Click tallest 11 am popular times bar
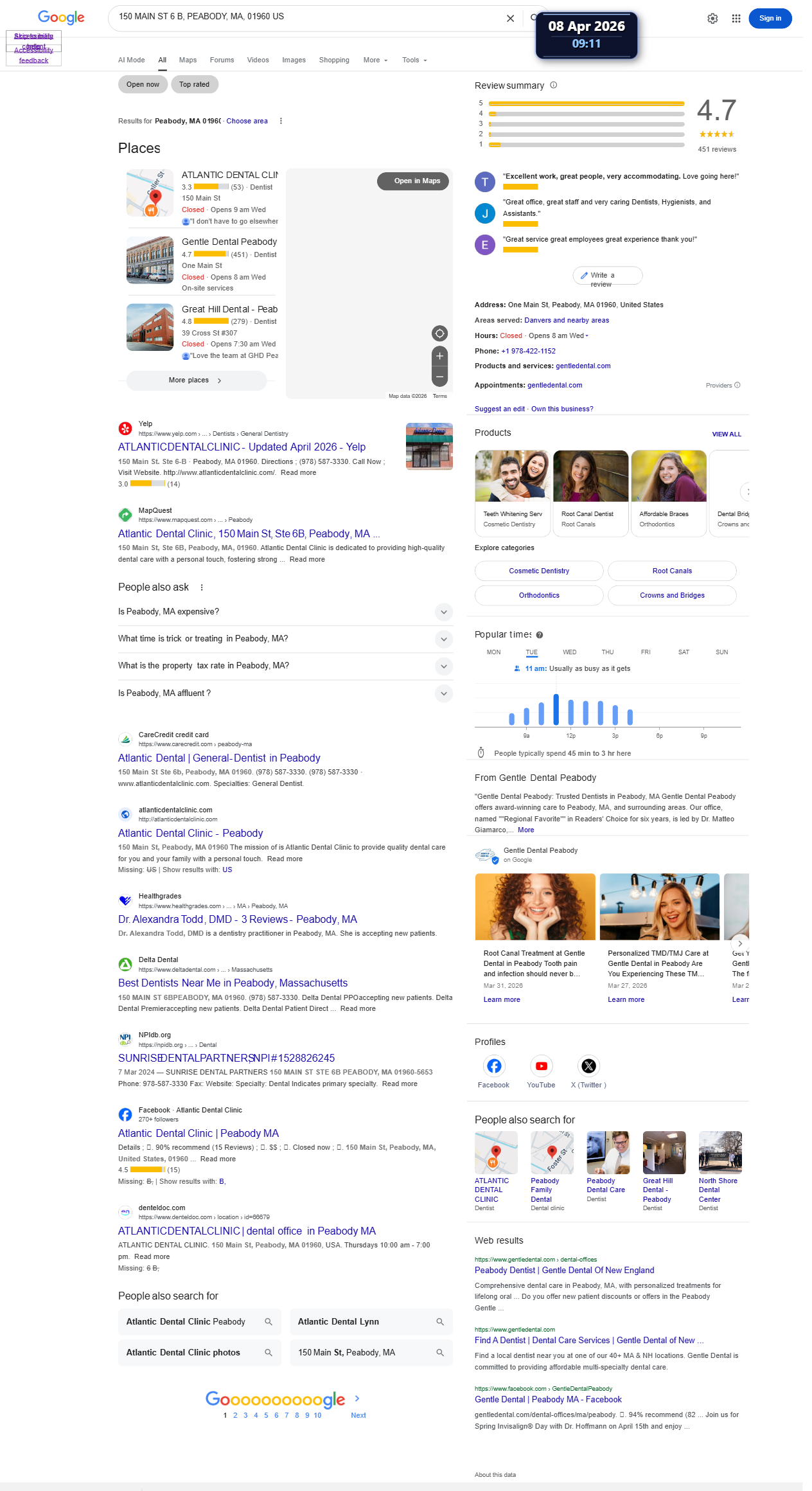Image resolution: width=812 pixels, height=1491 pixels. [x=556, y=710]
